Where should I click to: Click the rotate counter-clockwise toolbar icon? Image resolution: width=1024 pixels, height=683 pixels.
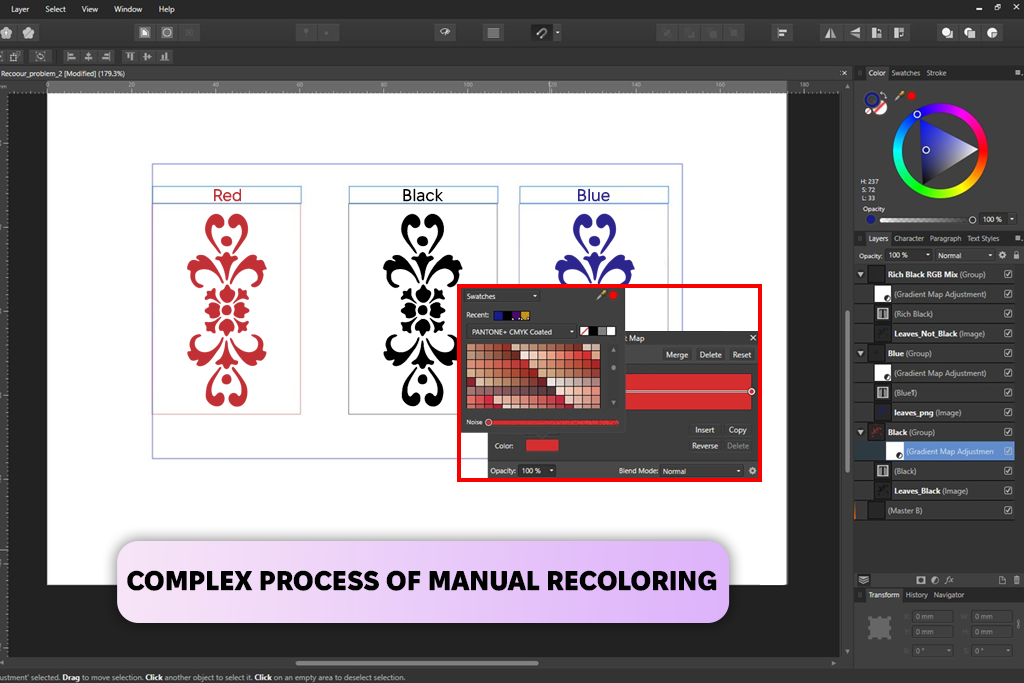[x=876, y=33]
